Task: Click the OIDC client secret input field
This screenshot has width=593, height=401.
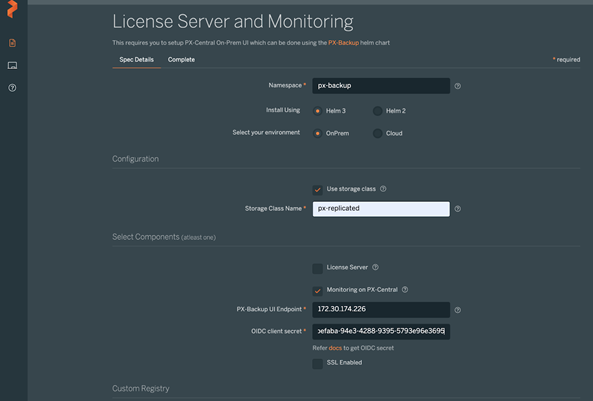Action: (x=381, y=331)
